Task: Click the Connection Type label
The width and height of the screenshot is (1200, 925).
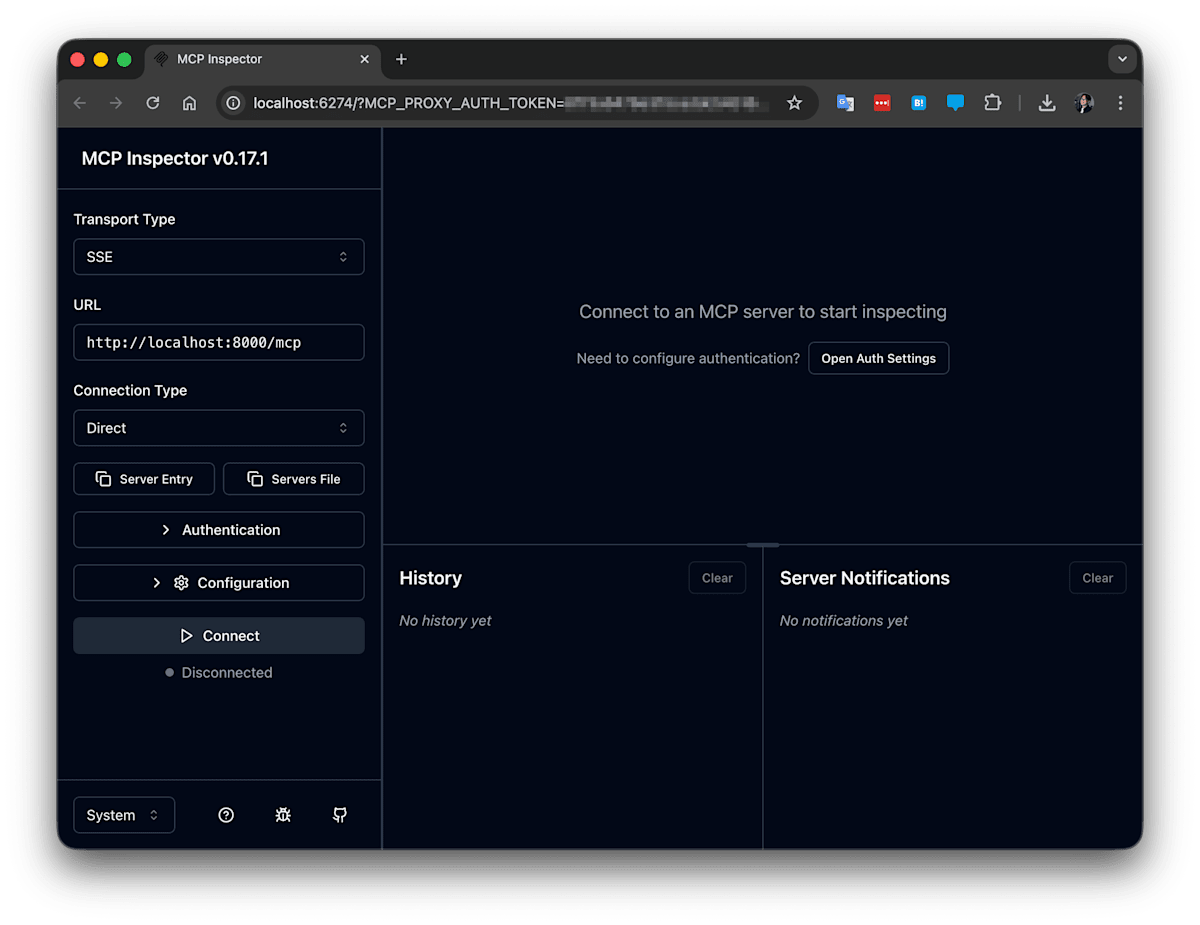Action: point(130,390)
